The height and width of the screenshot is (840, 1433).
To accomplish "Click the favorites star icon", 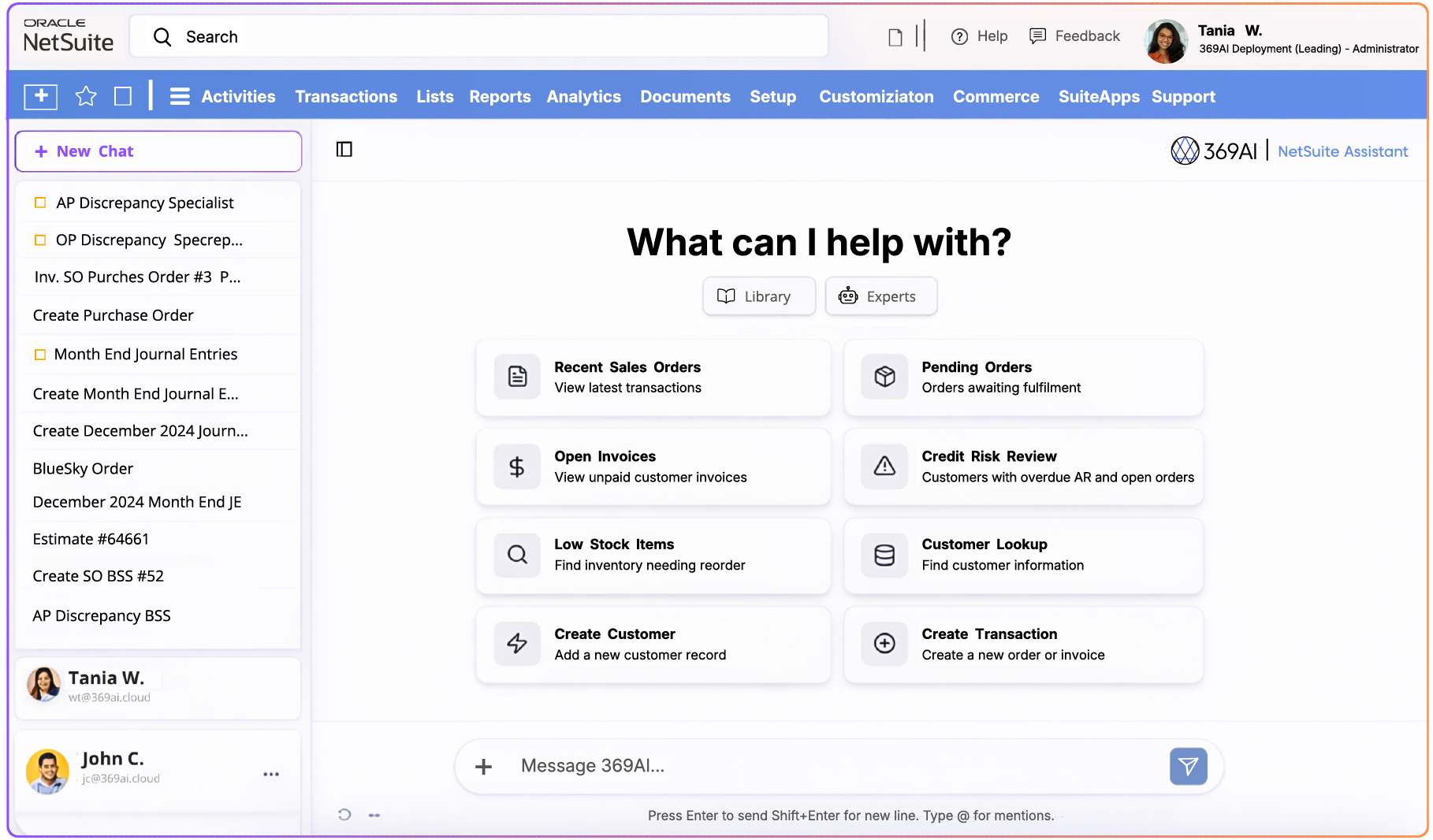I will pyautogui.click(x=85, y=96).
